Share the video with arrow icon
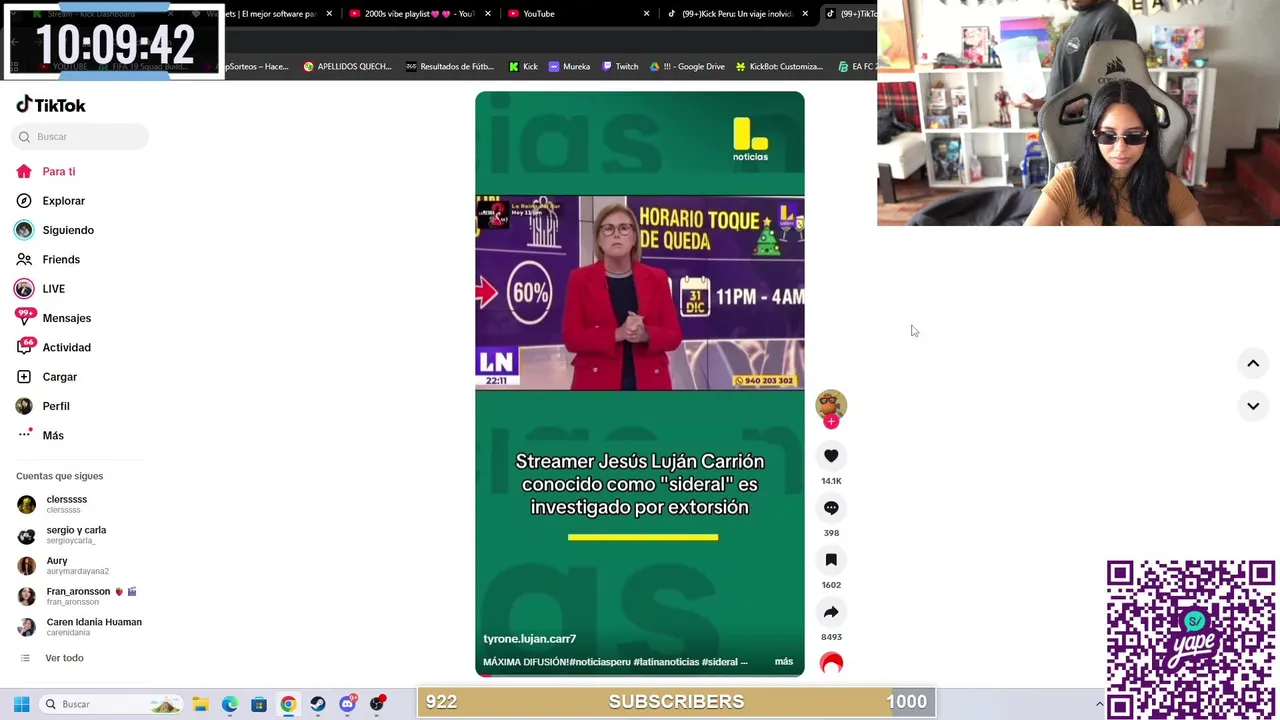Viewport: 1280px width, 720px height. pos(831,612)
